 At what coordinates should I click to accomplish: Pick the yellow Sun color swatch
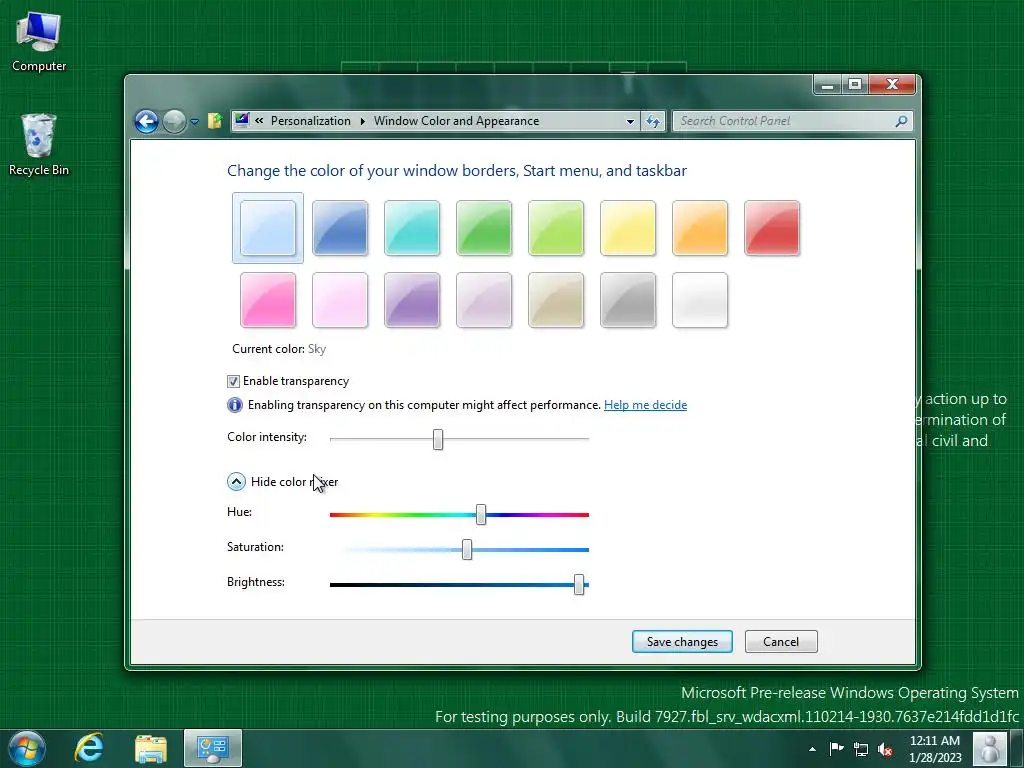628,228
